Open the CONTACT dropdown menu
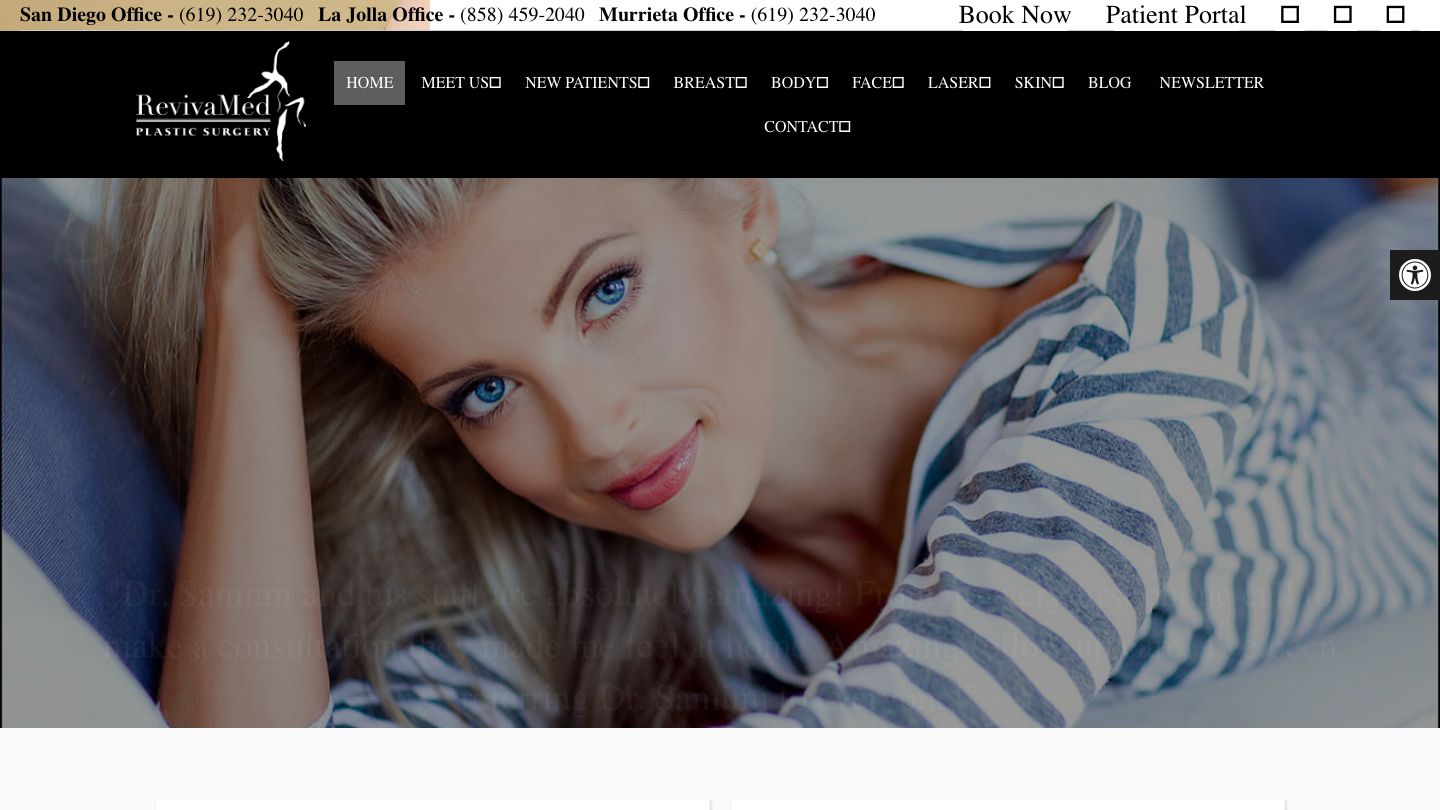This screenshot has height=810, width=1440. (807, 127)
